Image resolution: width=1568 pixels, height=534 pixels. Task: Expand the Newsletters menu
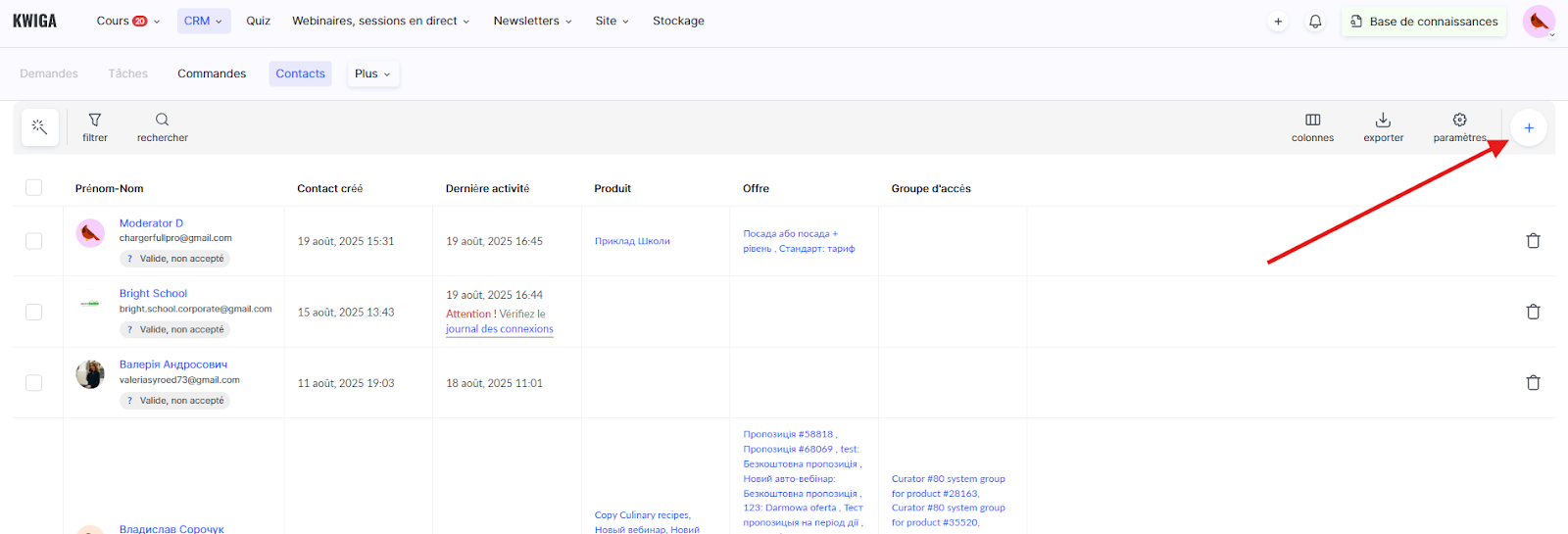(532, 21)
